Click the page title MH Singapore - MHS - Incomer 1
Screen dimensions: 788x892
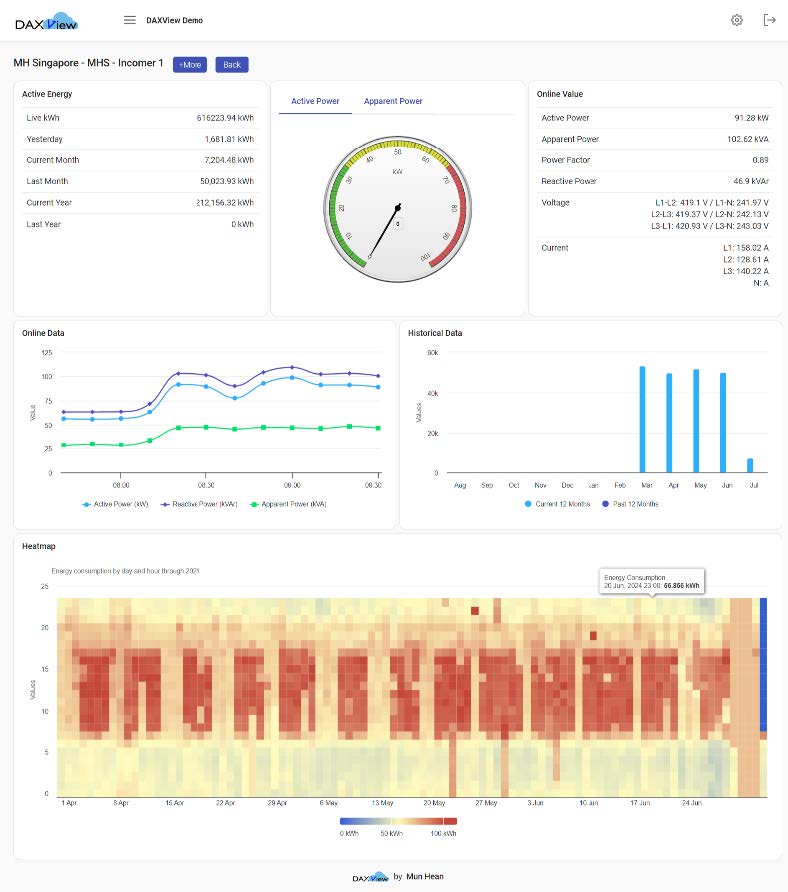point(88,63)
